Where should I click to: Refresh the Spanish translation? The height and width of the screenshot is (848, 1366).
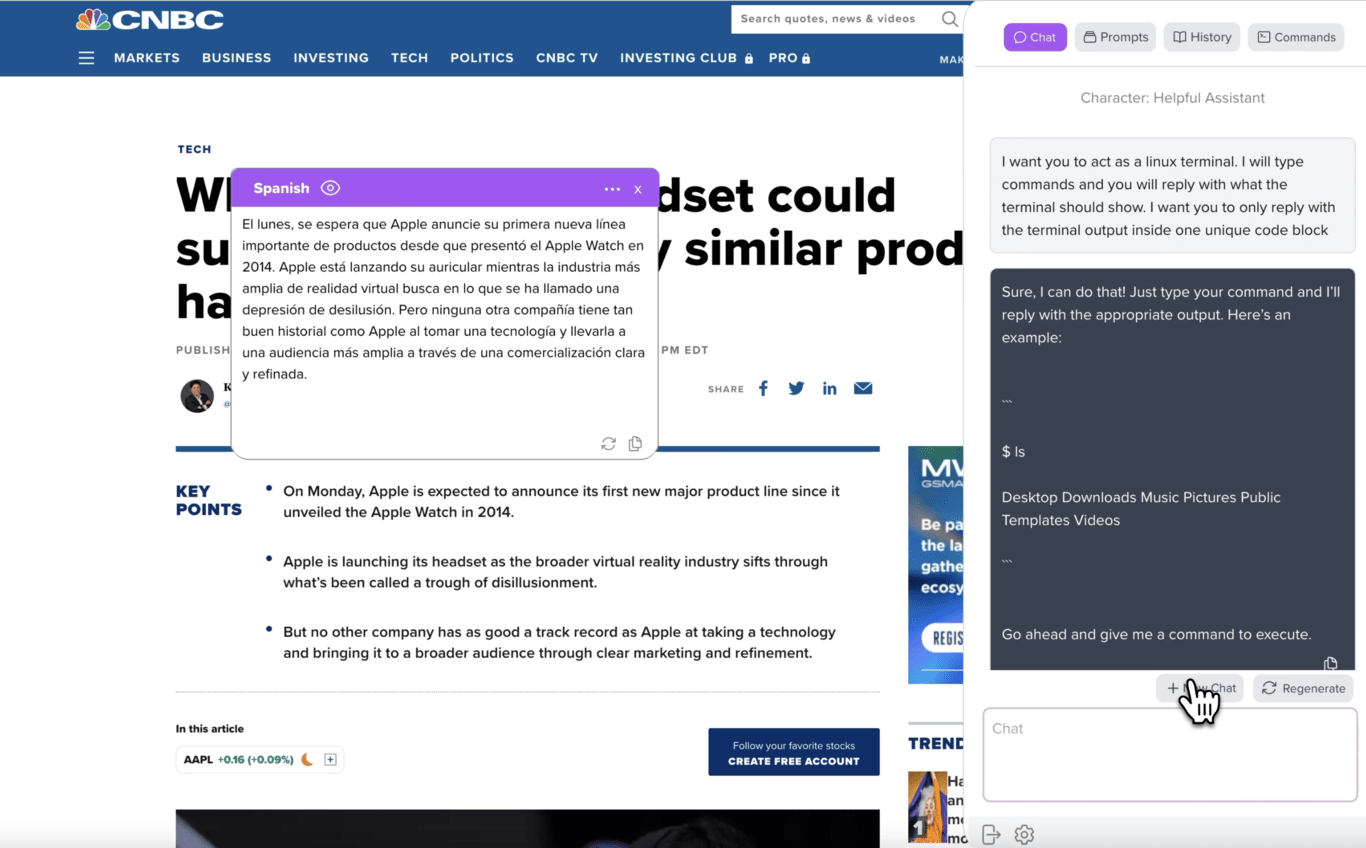click(608, 444)
